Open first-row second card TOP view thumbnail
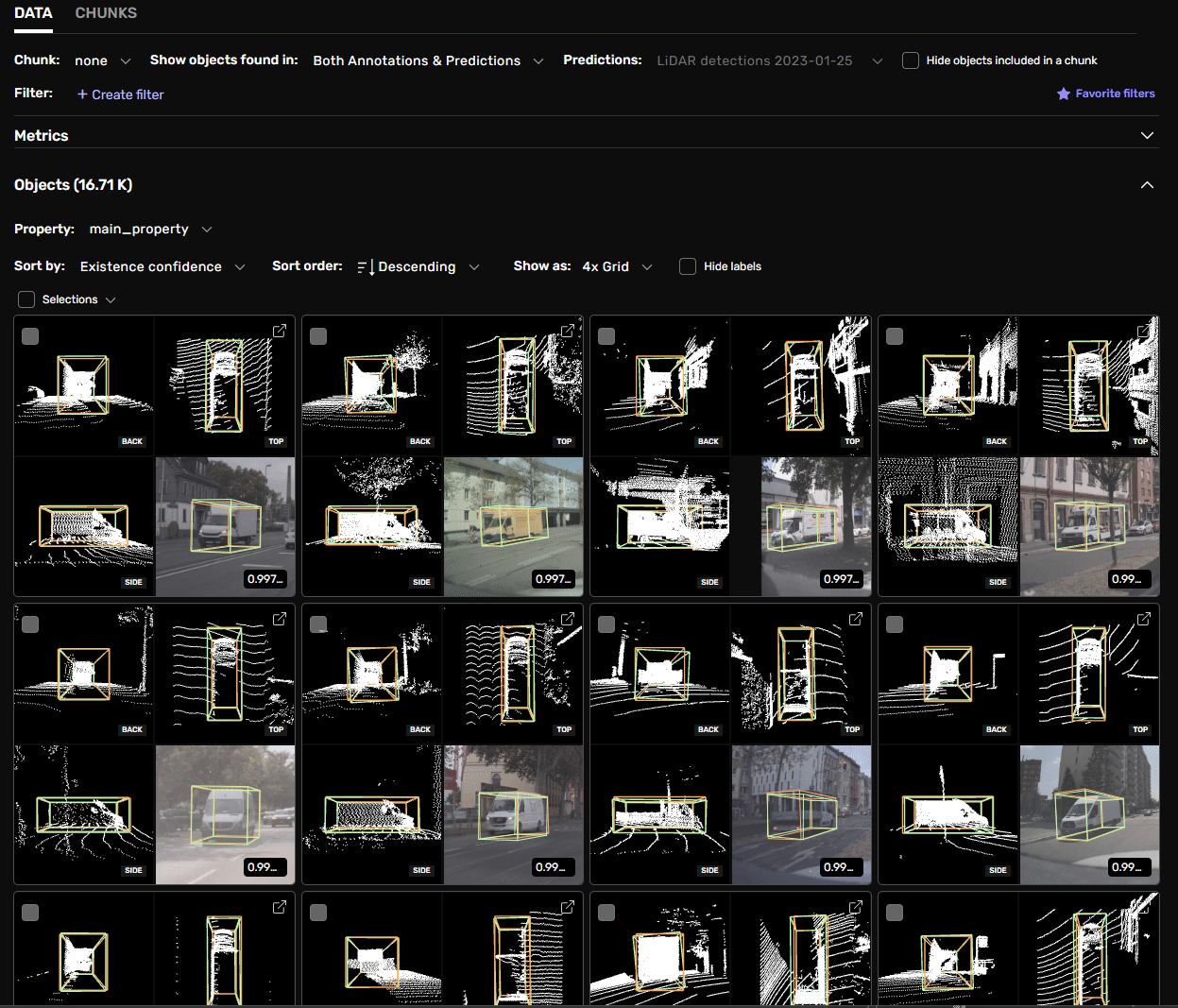The width and height of the screenshot is (1178, 1008). click(x=513, y=385)
